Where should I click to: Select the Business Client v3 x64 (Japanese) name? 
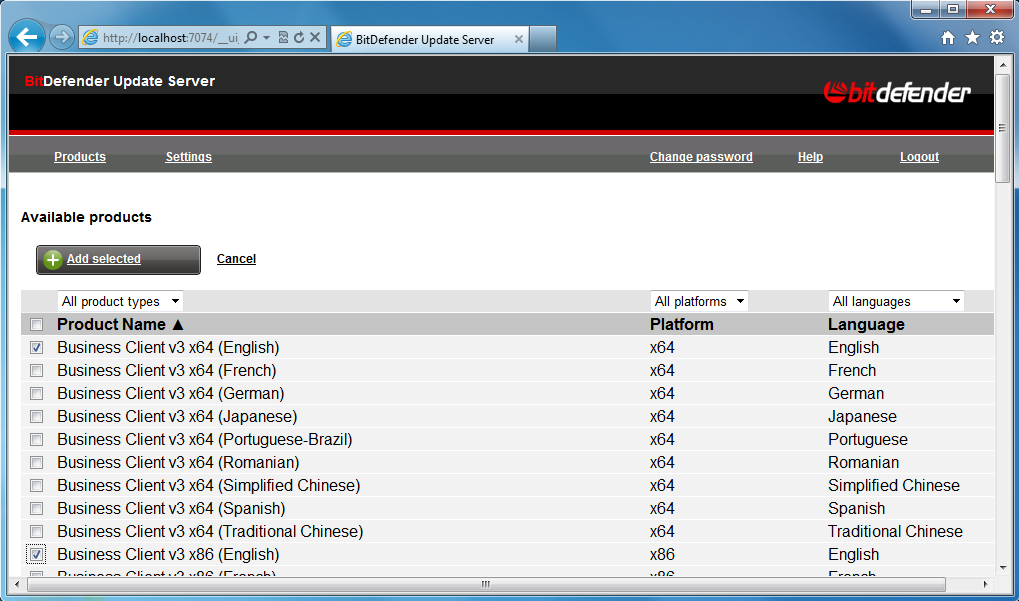[177, 416]
